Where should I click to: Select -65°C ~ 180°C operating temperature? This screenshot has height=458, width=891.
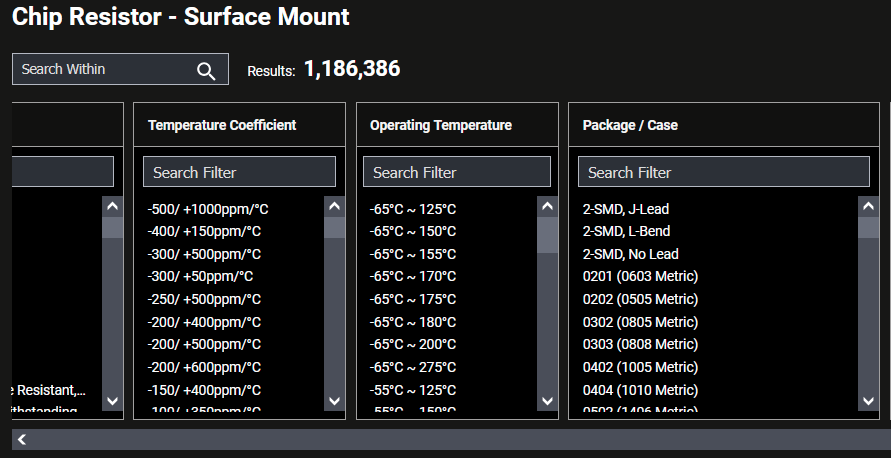pos(413,322)
